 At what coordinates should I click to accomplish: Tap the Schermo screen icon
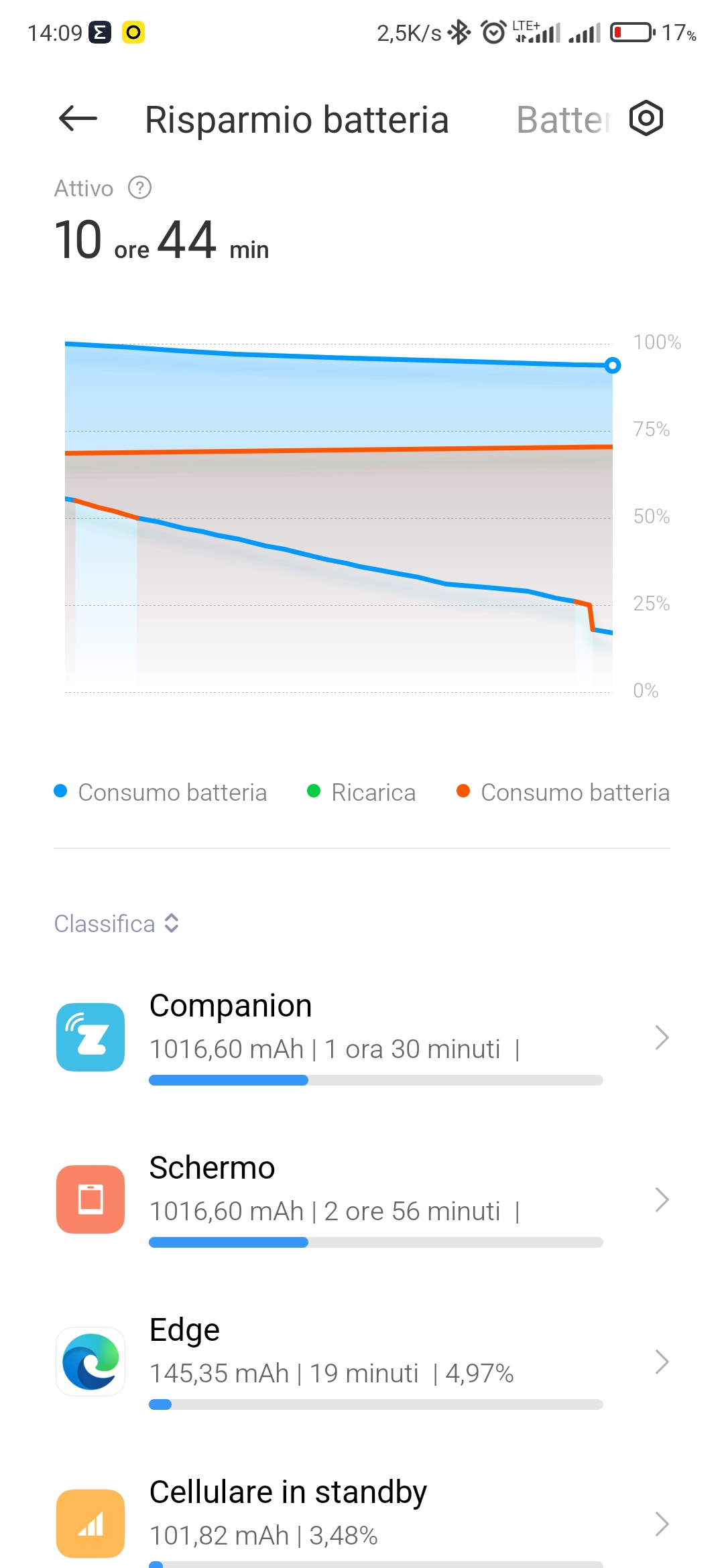click(x=90, y=1199)
